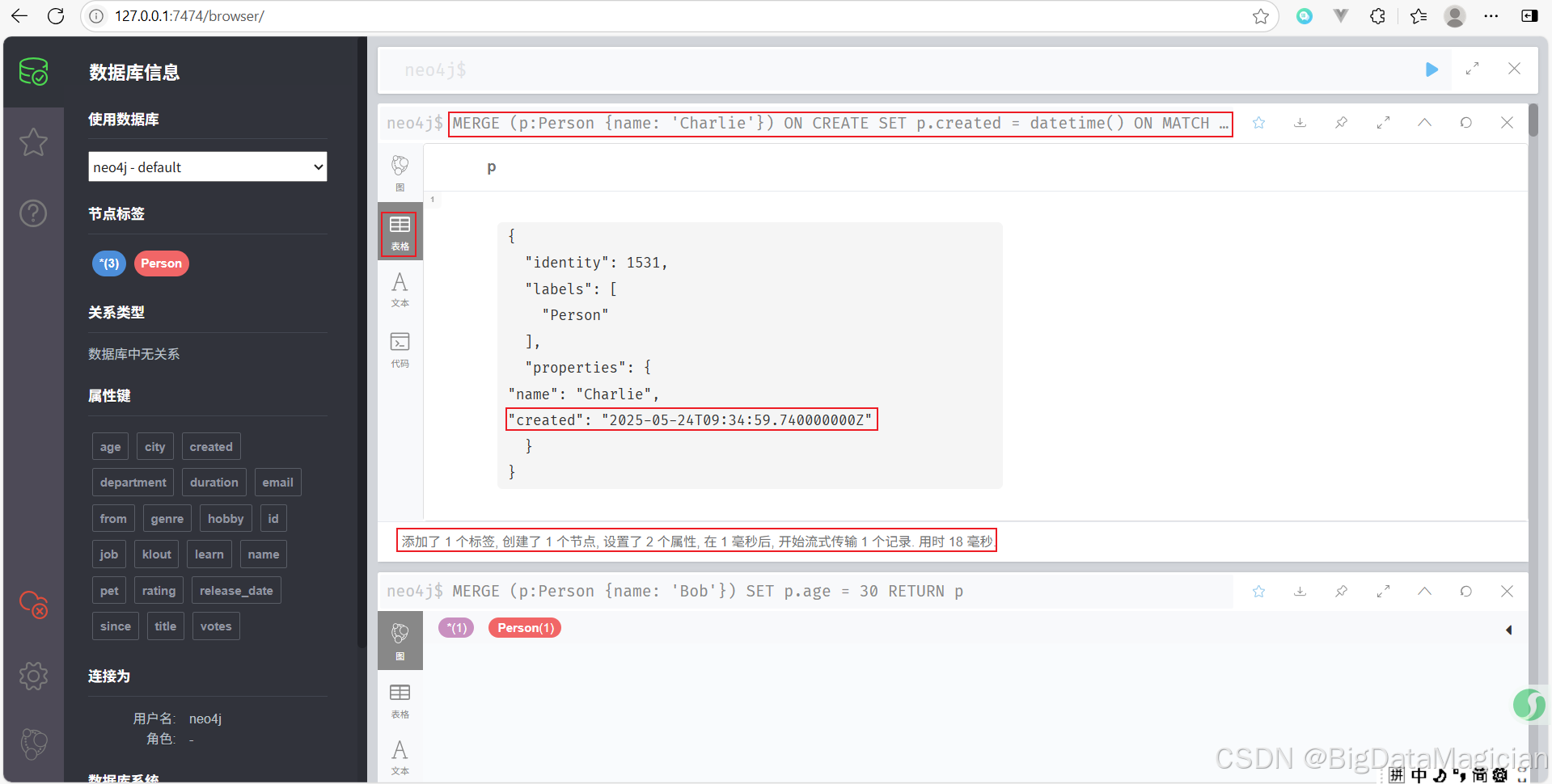
Task: Open the about Neo4j sidebar icon
Action: tap(33, 744)
